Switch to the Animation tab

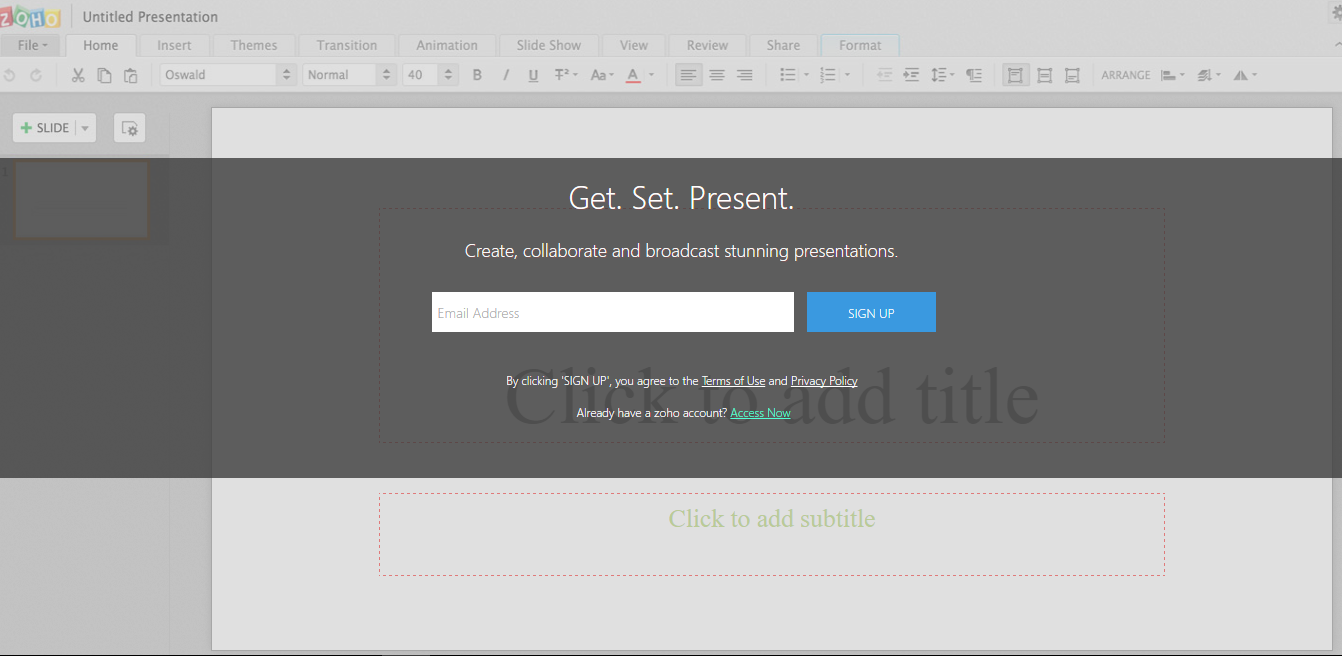pos(447,45)
